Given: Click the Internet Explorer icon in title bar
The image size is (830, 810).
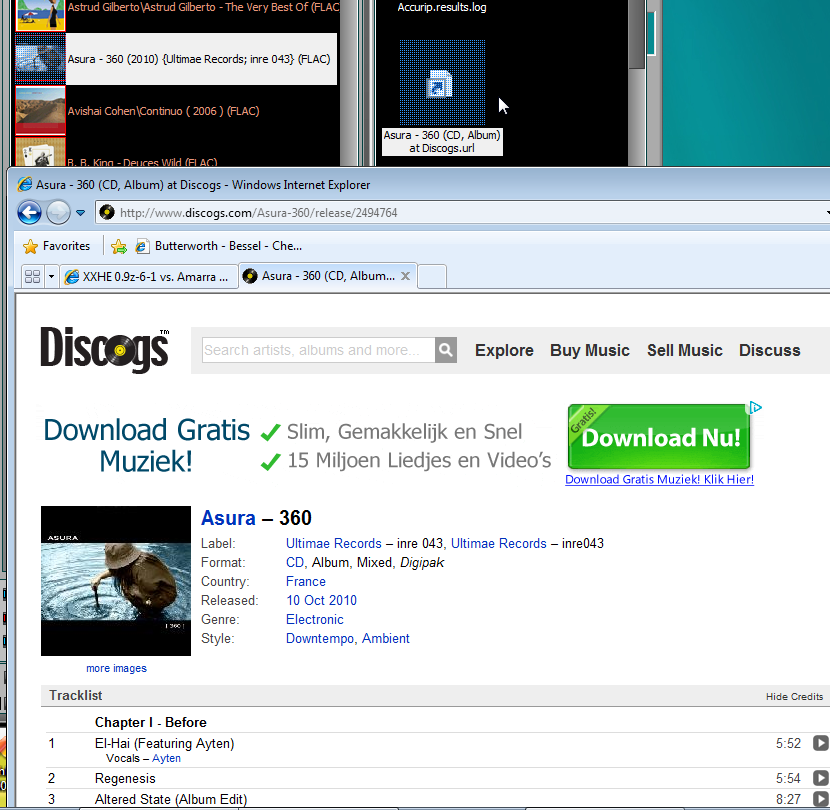Looking at the screenshot, I should pos(25,185).
